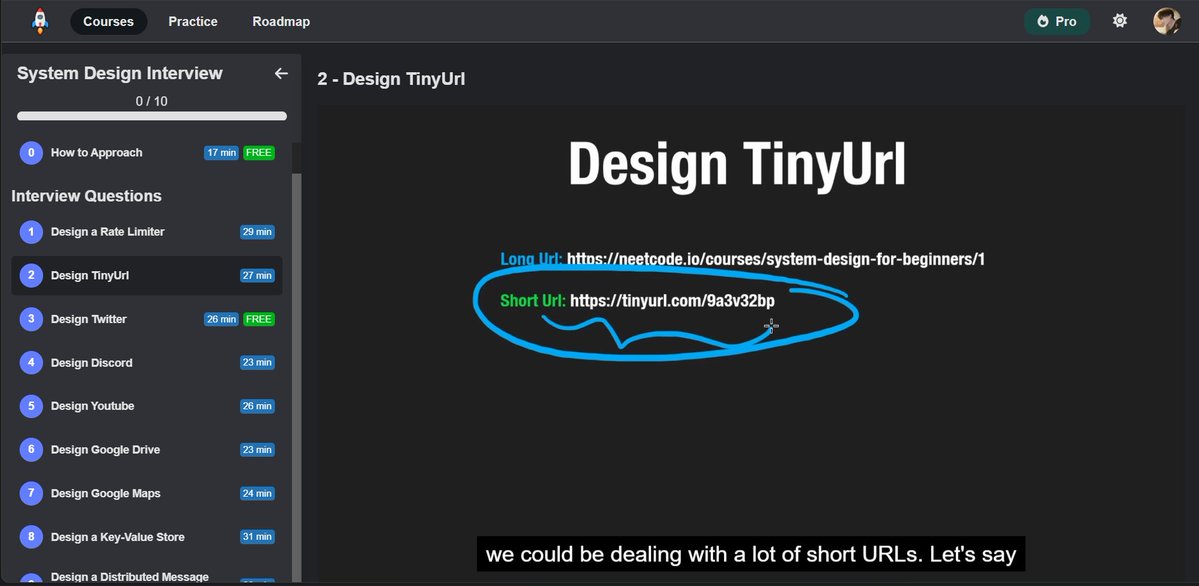Screen dimensions: 1199x586
Task: Open the settings gear in top bar
Action: coord(1120,20)
